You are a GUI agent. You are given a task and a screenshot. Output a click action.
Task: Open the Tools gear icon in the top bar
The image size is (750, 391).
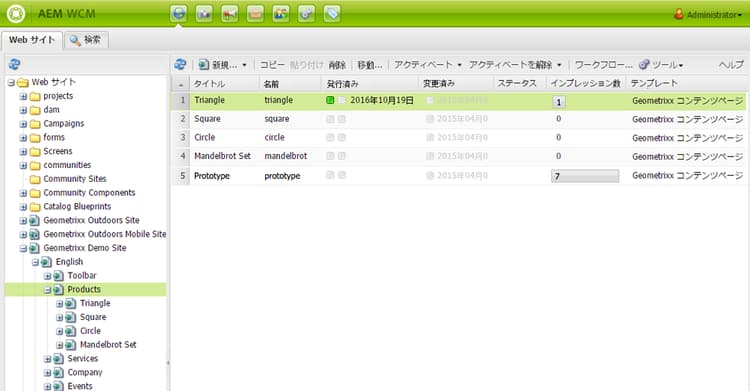(x=307, y=13)
